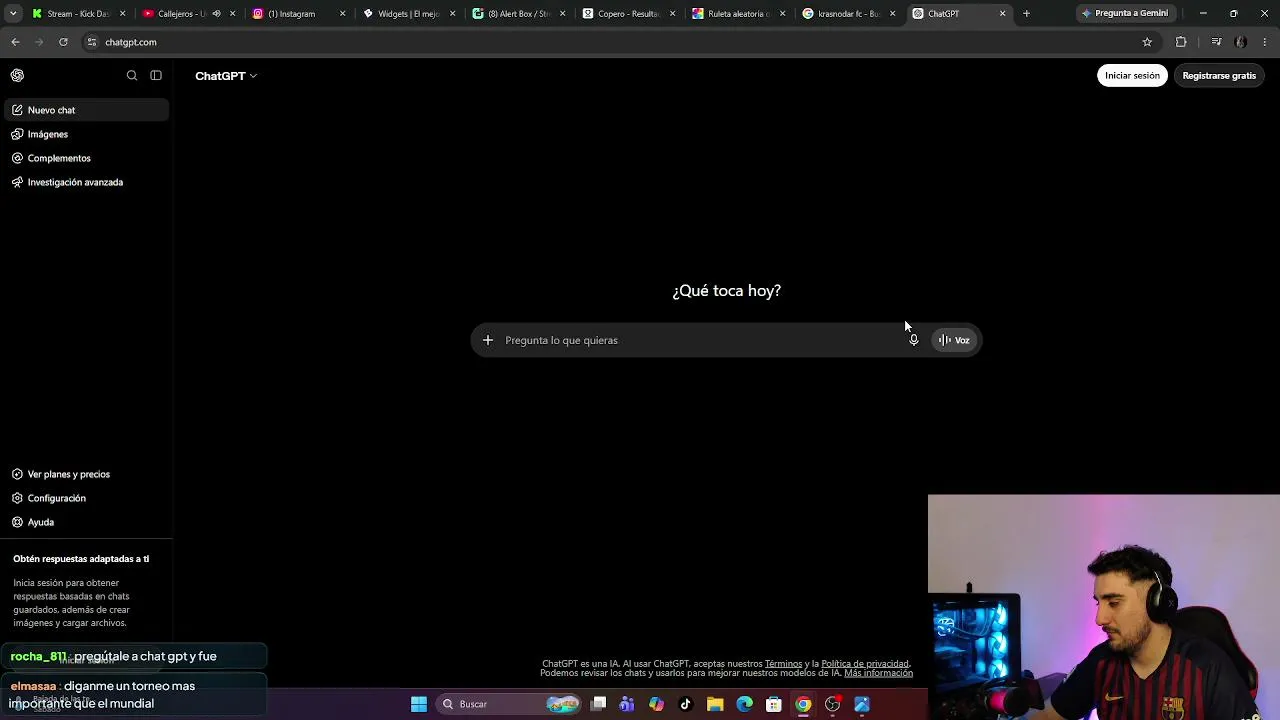Click Registrarse gratis button
Image resolution: width=1280 pixels, height=720 pixels.
[1219, 75]
